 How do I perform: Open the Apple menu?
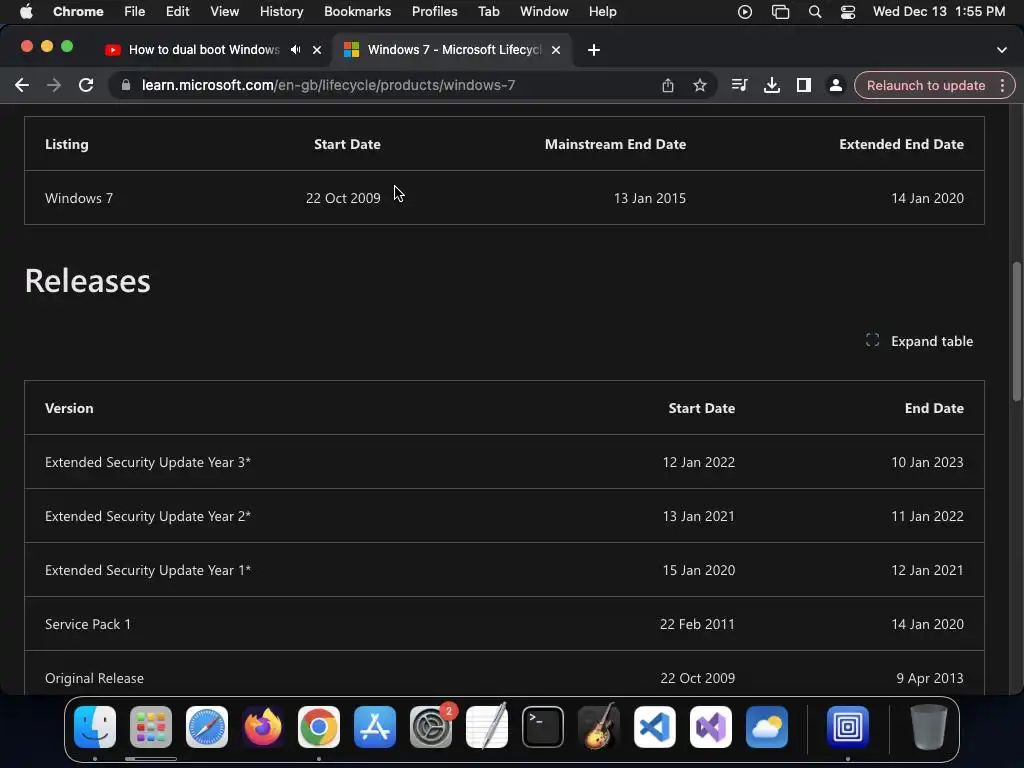coord(26,12)
